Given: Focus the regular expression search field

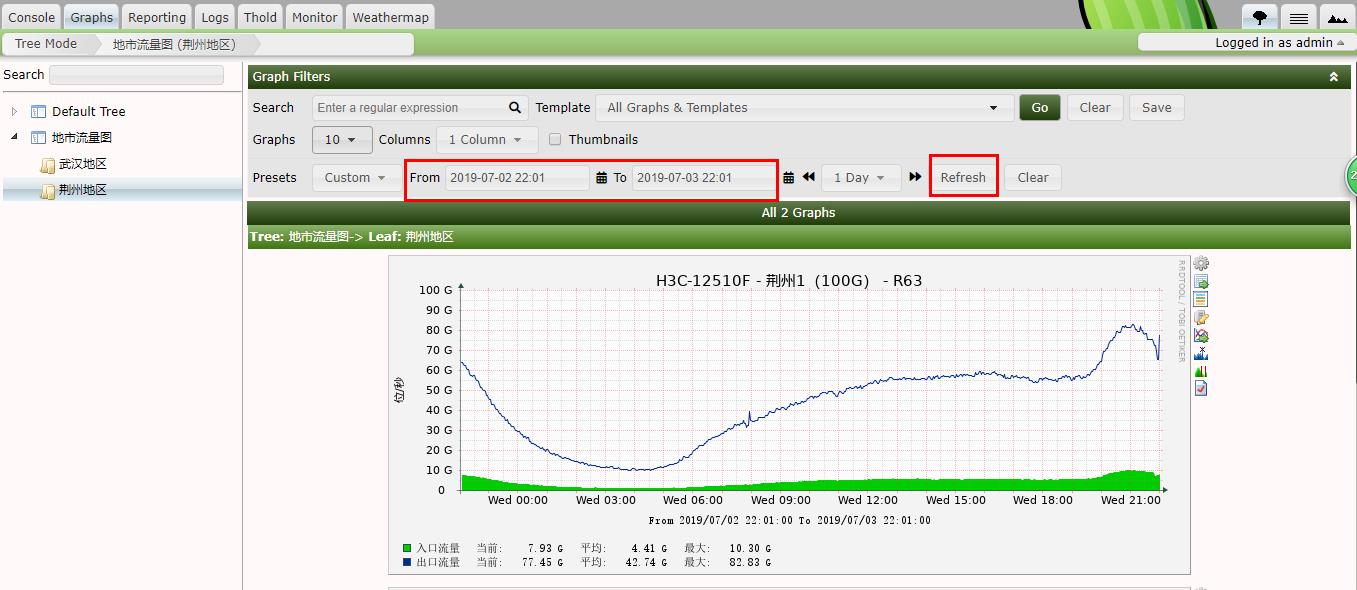Looking at the screenshot, I should (x=420, y=108).
